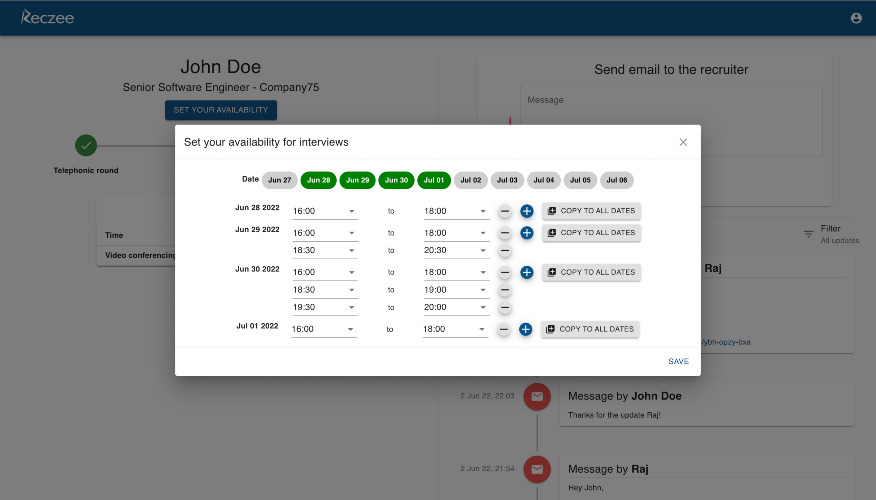This screenshot has height=500, width=876.
Task: Click mail icon beside Message by Raj
Action: (537, 469)
